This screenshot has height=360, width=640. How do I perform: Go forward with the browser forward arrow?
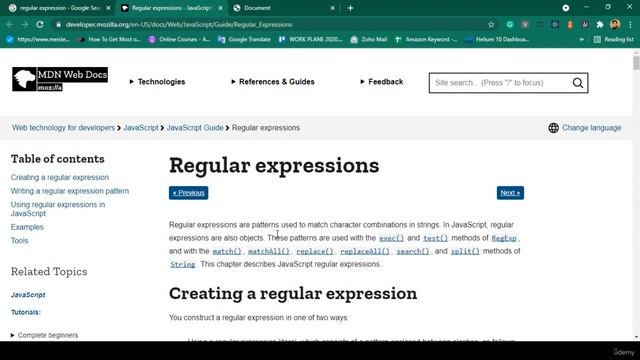[x=24, y=24]
